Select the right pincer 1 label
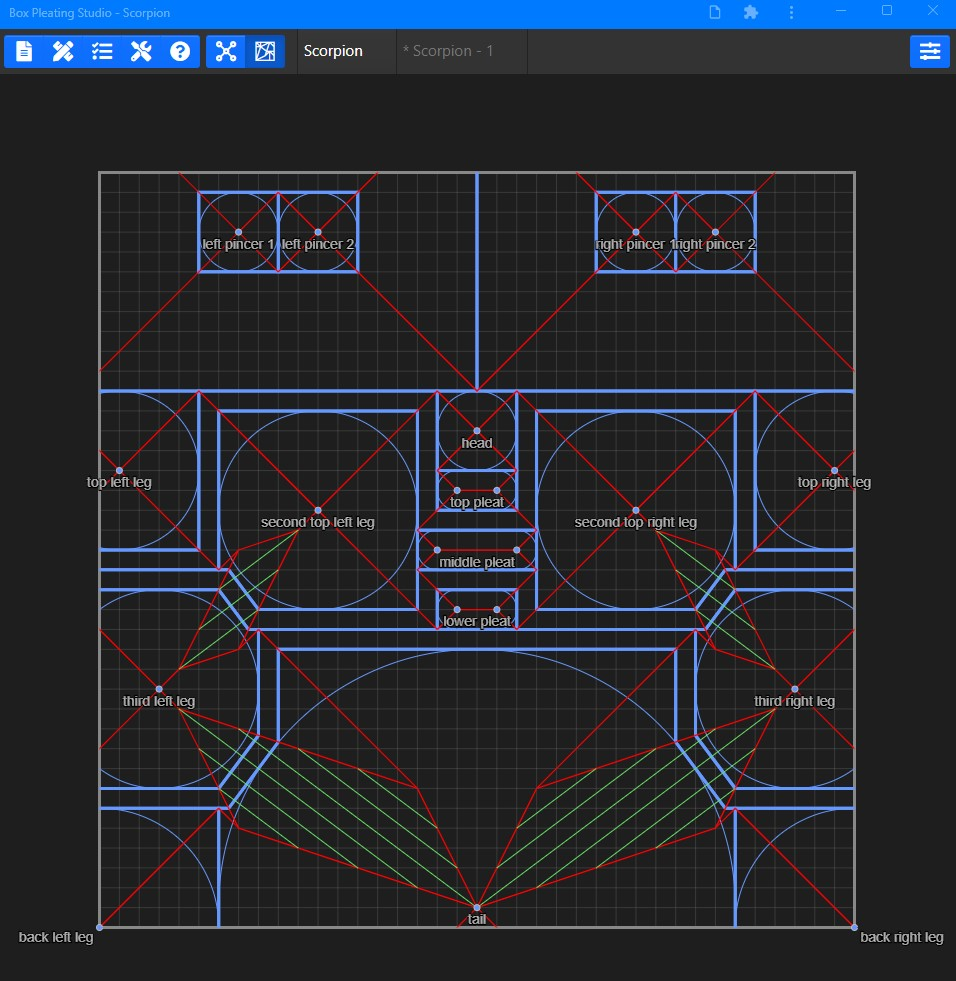Viewport: 956px width, 981px height. (635, 244)
